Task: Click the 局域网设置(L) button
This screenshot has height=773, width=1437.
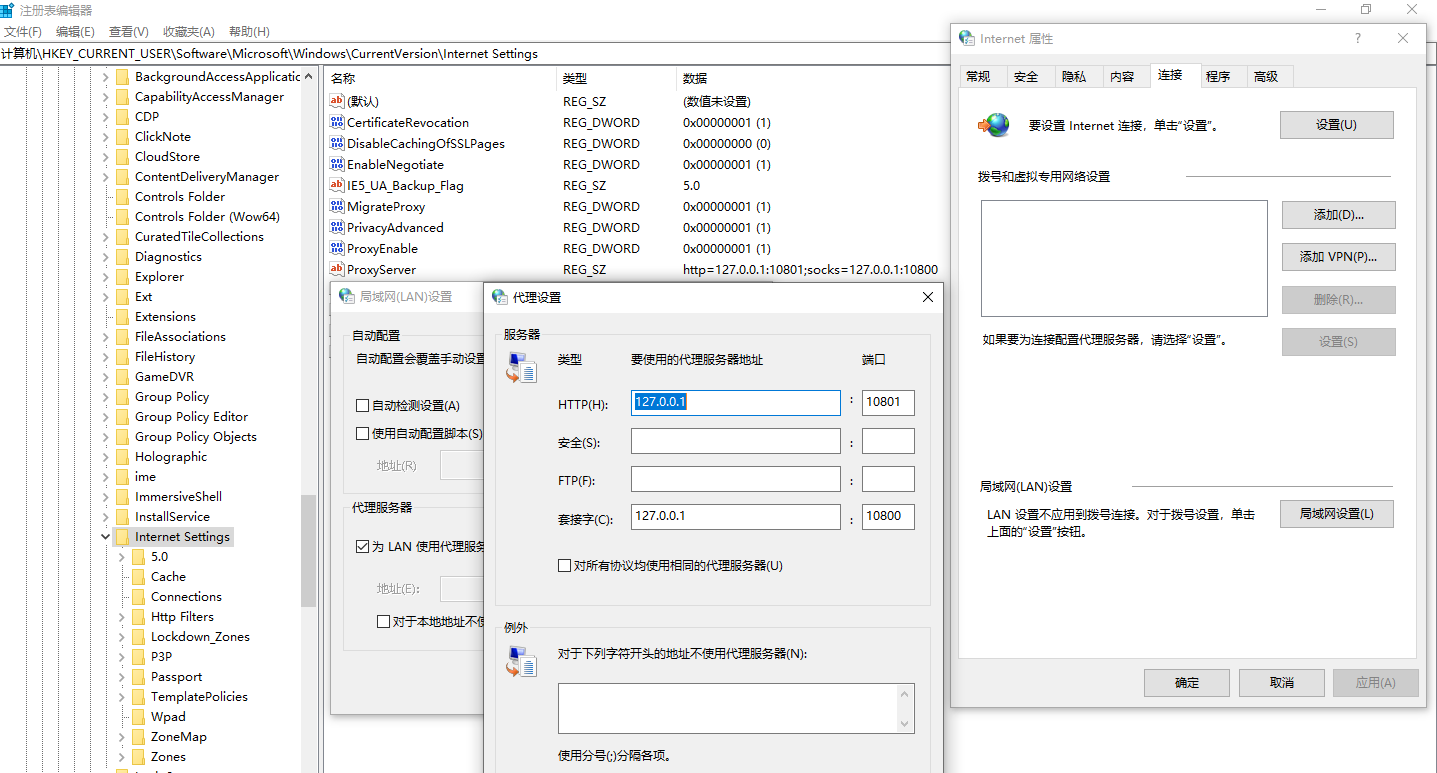Action: tap(1337, 514)
